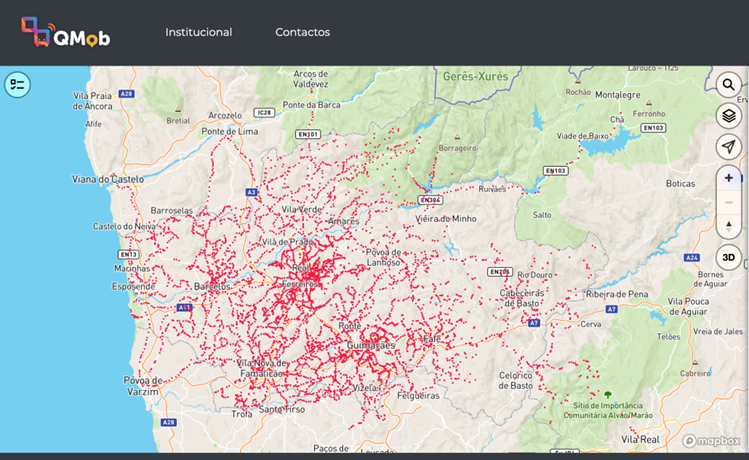Click the A3 highway shield marker
The width and height of the screenshot is (749, 460).
(251, 192)
